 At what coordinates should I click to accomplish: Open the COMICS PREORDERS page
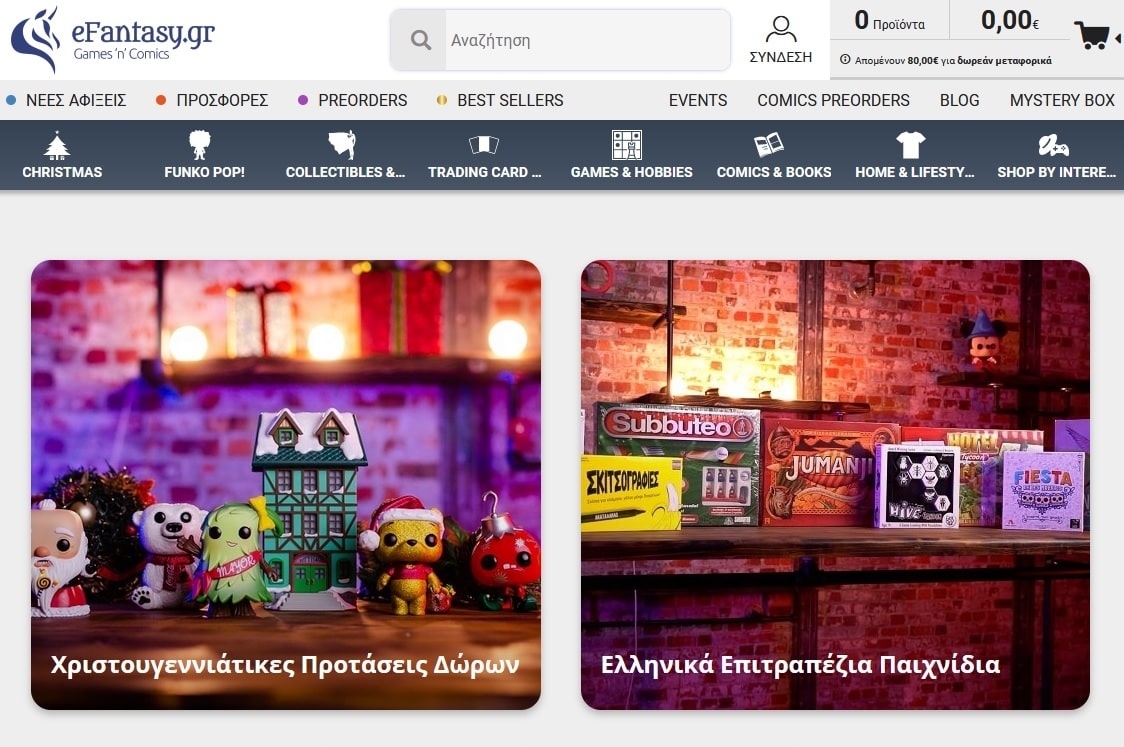[834, 100]
